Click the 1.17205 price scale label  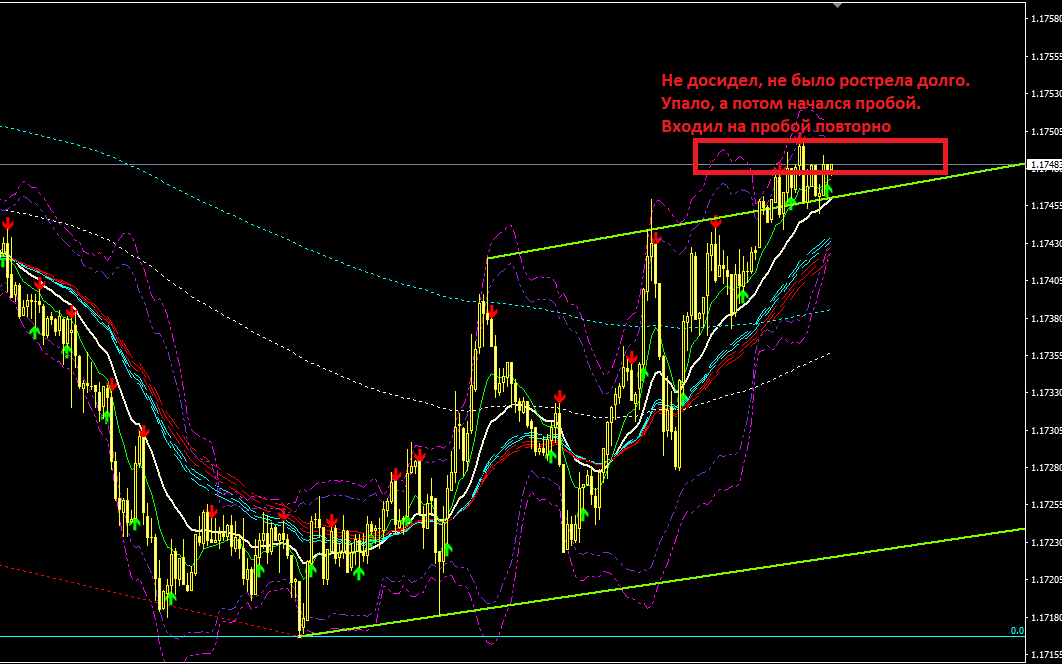click(x=1046, y=579)
